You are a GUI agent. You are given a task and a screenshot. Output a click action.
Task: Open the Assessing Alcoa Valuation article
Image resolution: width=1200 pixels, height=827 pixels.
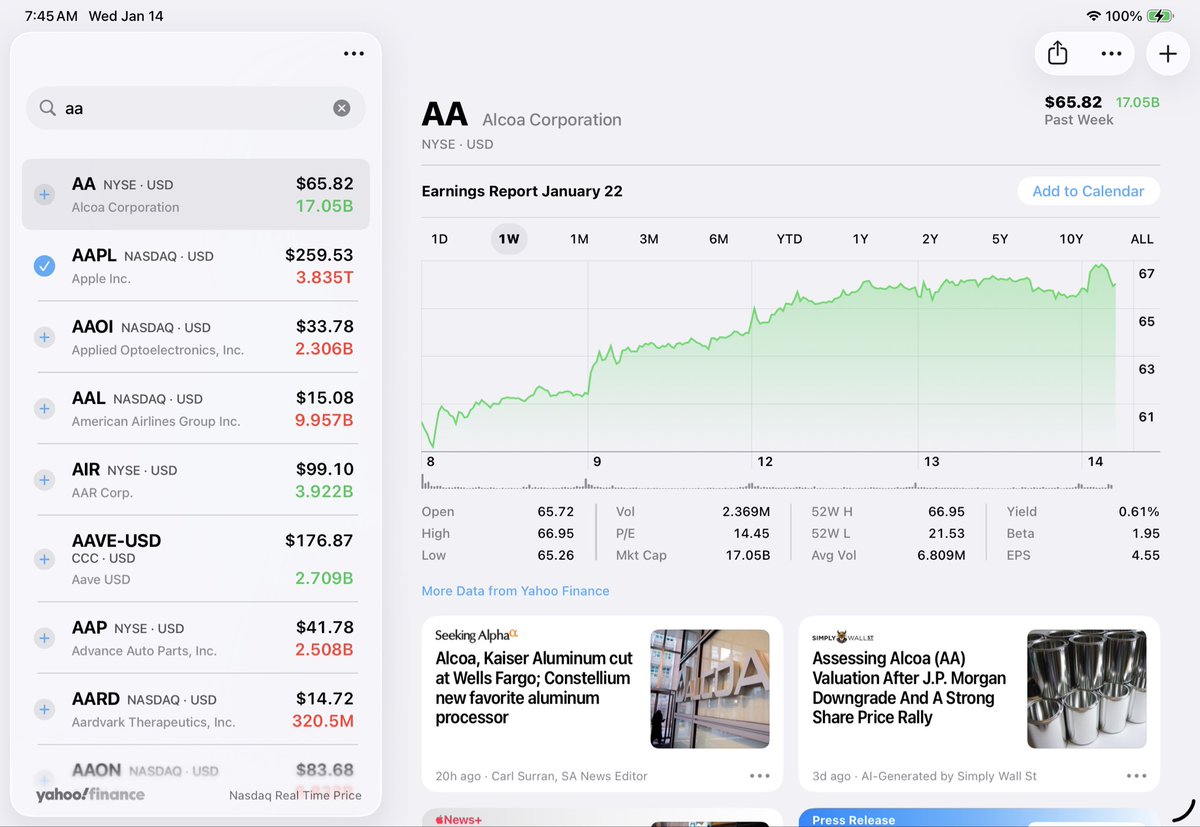[x=909, y=688]
